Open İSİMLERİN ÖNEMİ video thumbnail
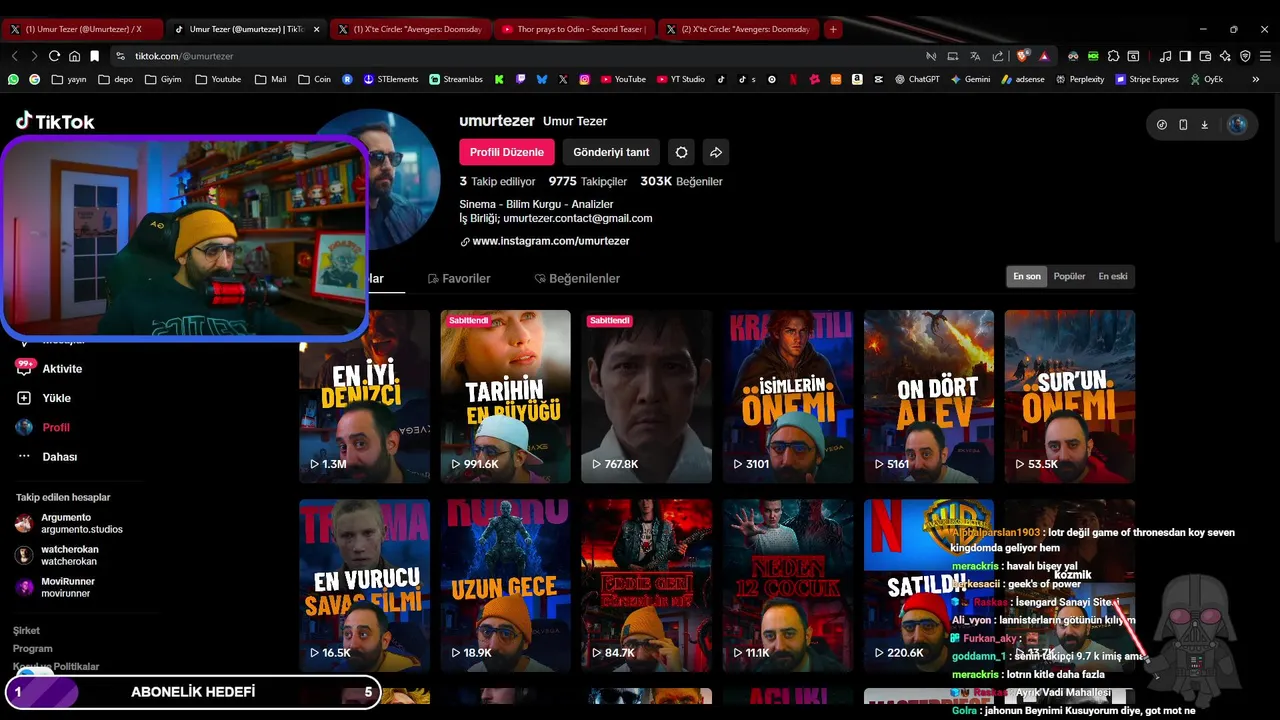The height and width of the screenshot is (720, 1280). click(x=788, y=396)
